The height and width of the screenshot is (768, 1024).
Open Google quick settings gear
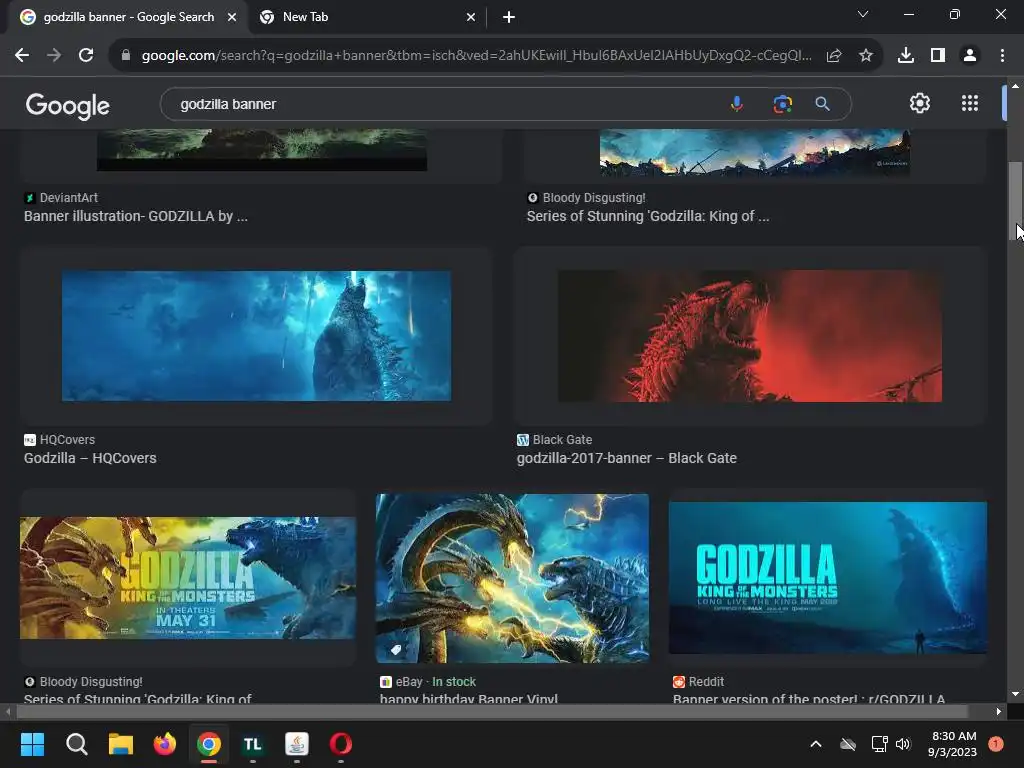(x=920, y=103)
